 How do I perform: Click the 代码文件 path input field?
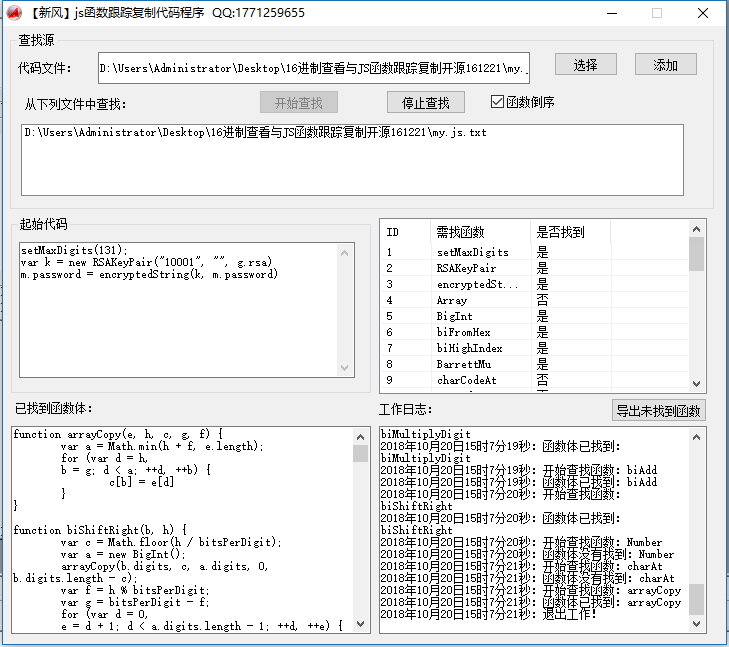[314, 68]
